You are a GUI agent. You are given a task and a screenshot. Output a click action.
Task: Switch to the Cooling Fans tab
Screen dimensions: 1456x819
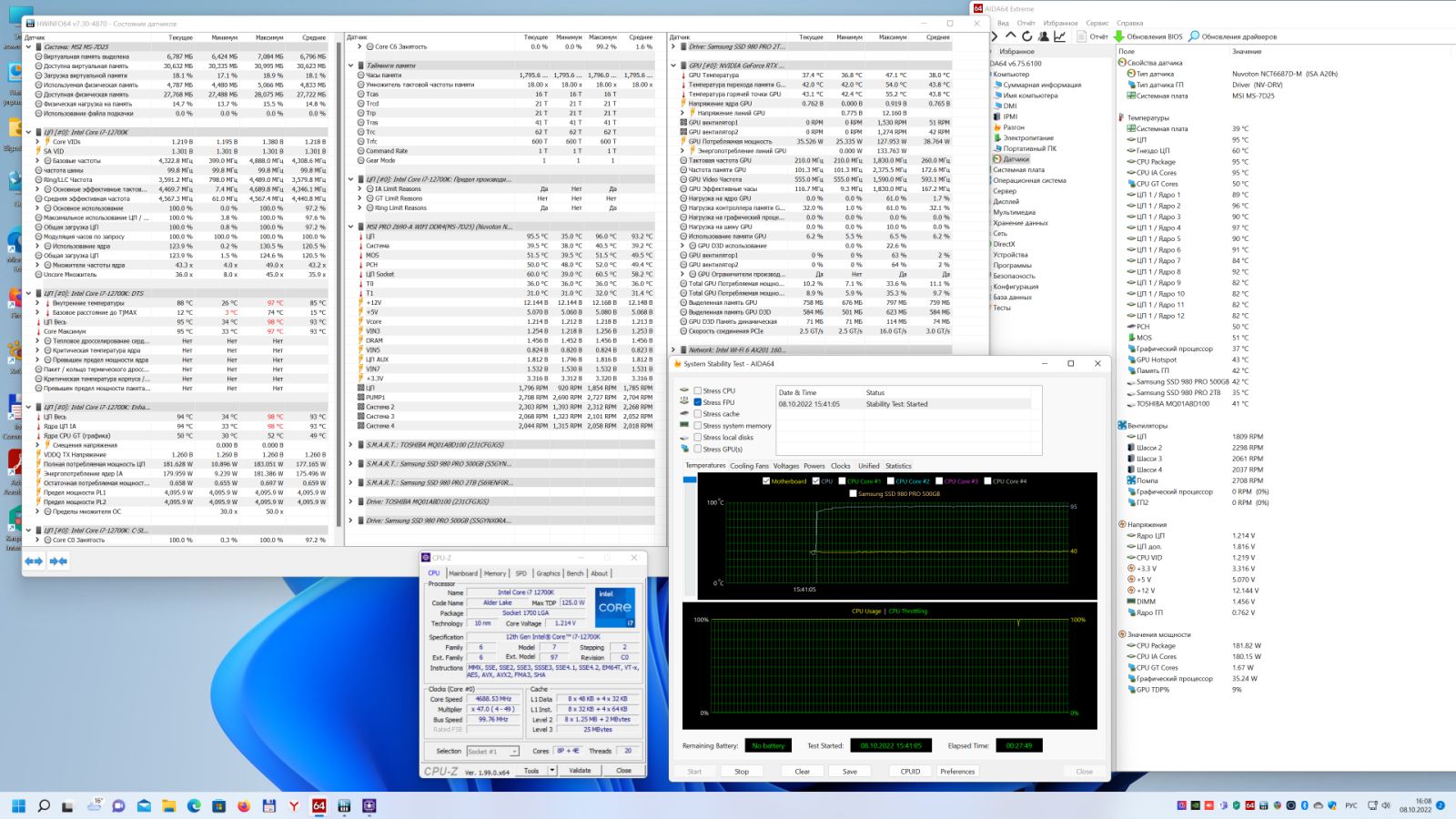(x=749, y=466)
